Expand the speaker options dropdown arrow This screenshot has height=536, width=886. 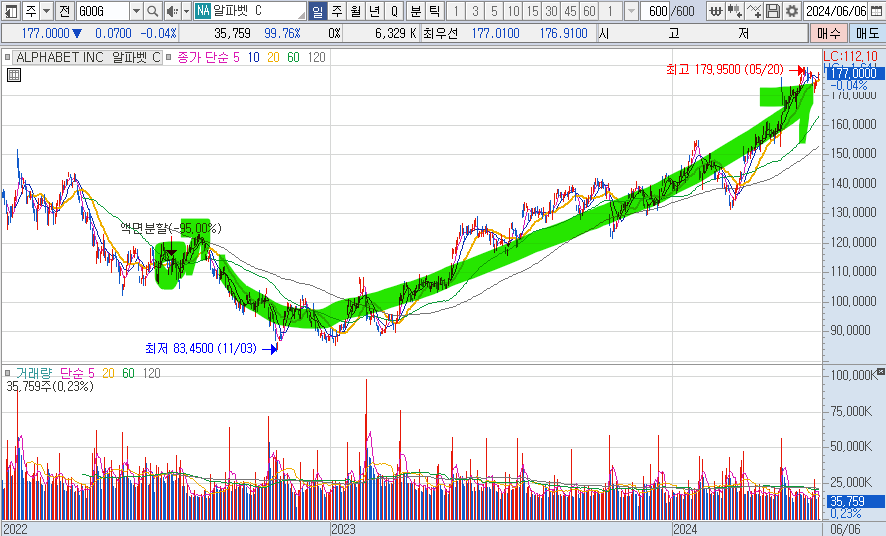coord(186,11)
